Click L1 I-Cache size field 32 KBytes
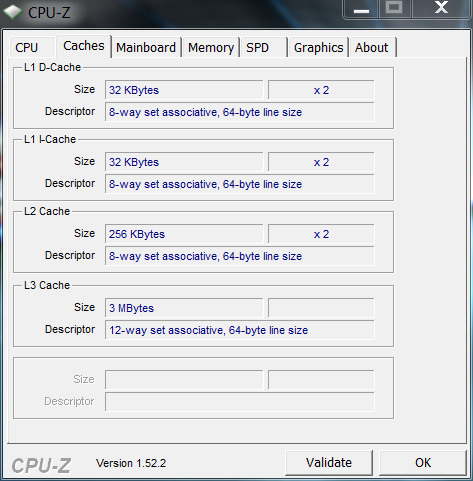This screenshot has height=481, width=473. click(x=184, y=162)
